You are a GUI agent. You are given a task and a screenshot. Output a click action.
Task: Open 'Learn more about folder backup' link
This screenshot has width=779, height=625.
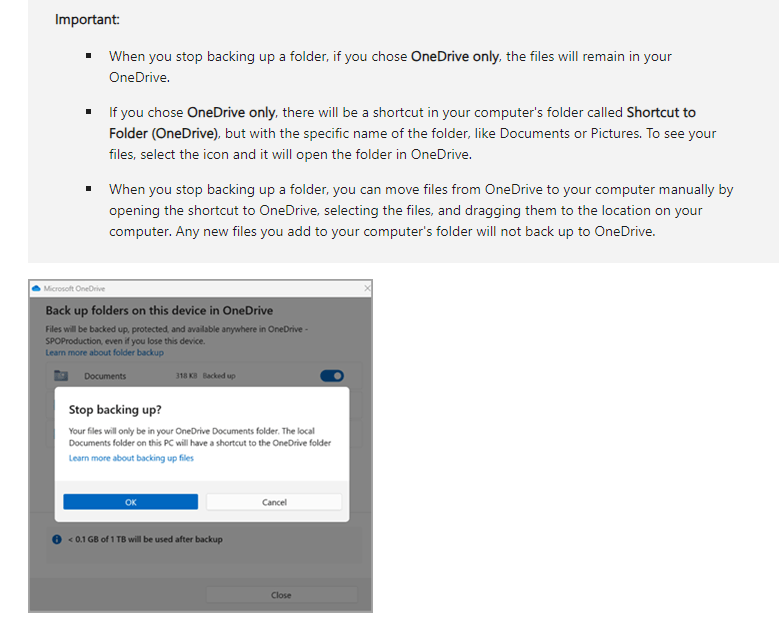[104, 352]
